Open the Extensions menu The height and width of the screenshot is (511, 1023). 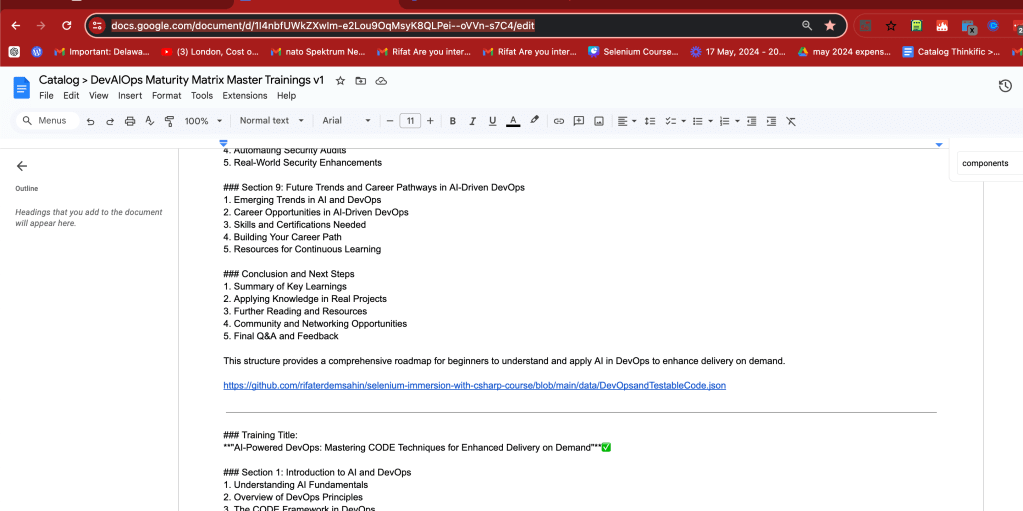click(245, 95)
